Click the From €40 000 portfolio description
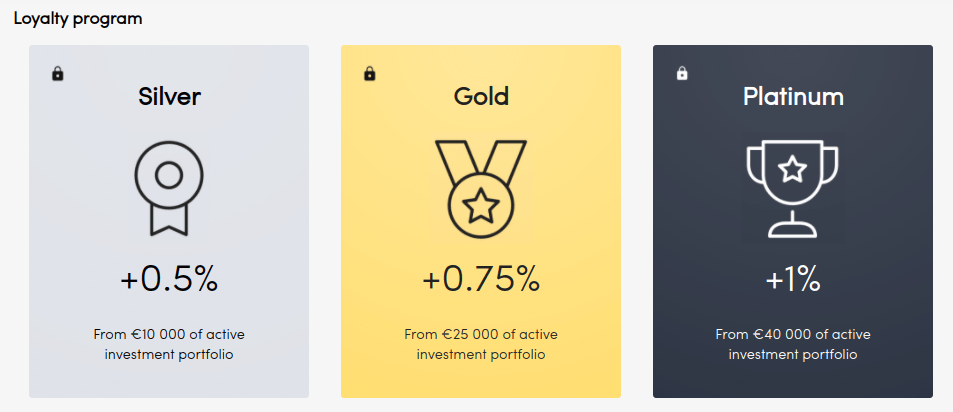The height and width of the screenshot is (412, 953). pyautogui.click(x=793, y=345)
